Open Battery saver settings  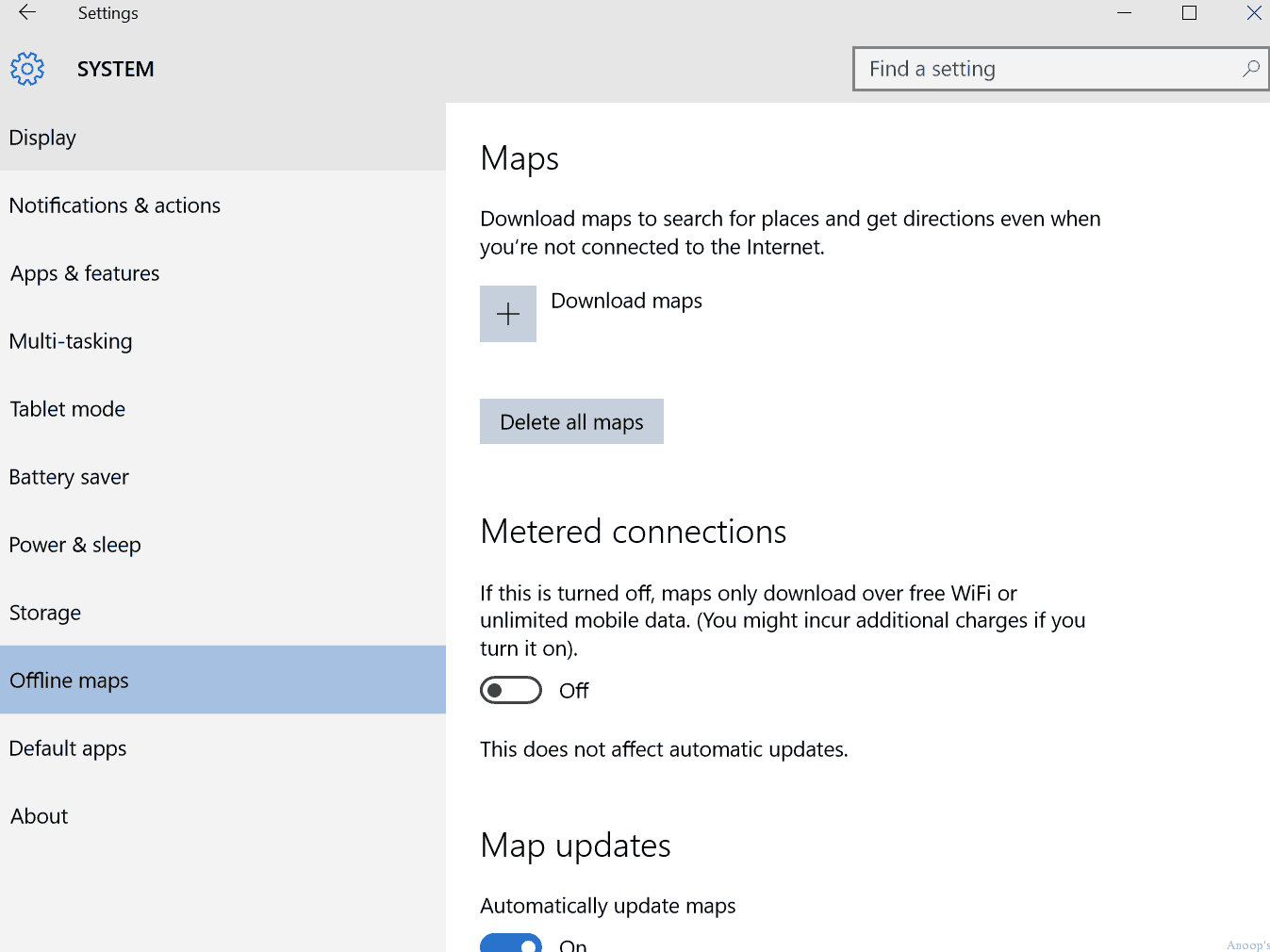tap(223, 477)
